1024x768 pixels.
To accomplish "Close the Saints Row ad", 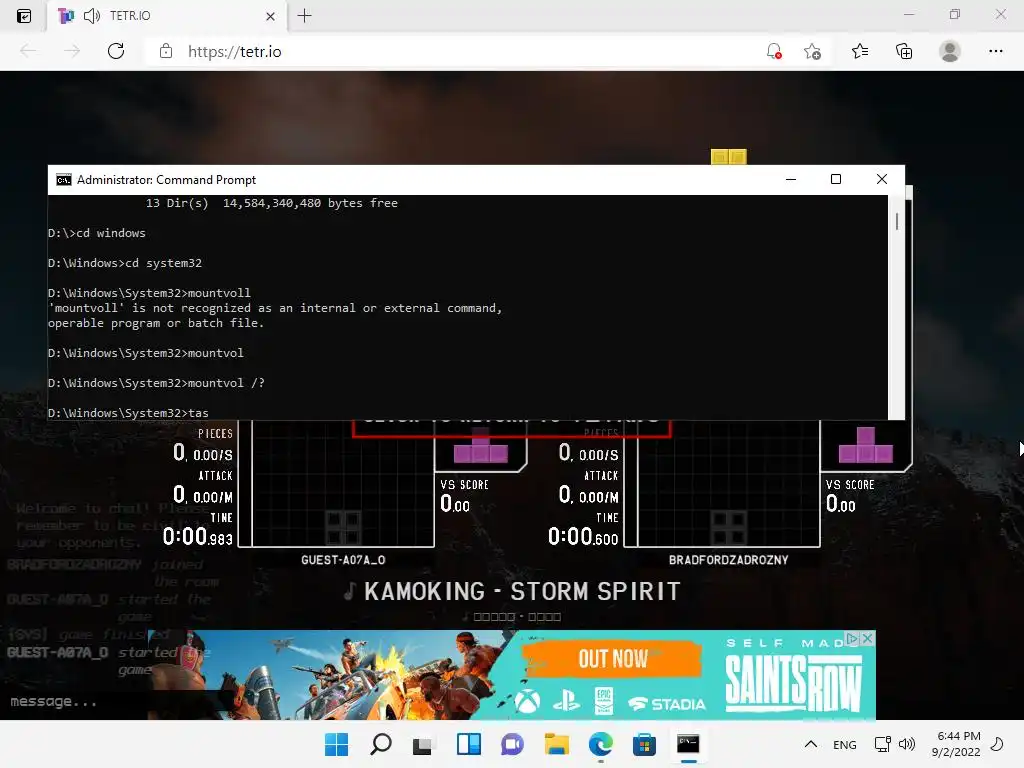I will coord(868,638).
